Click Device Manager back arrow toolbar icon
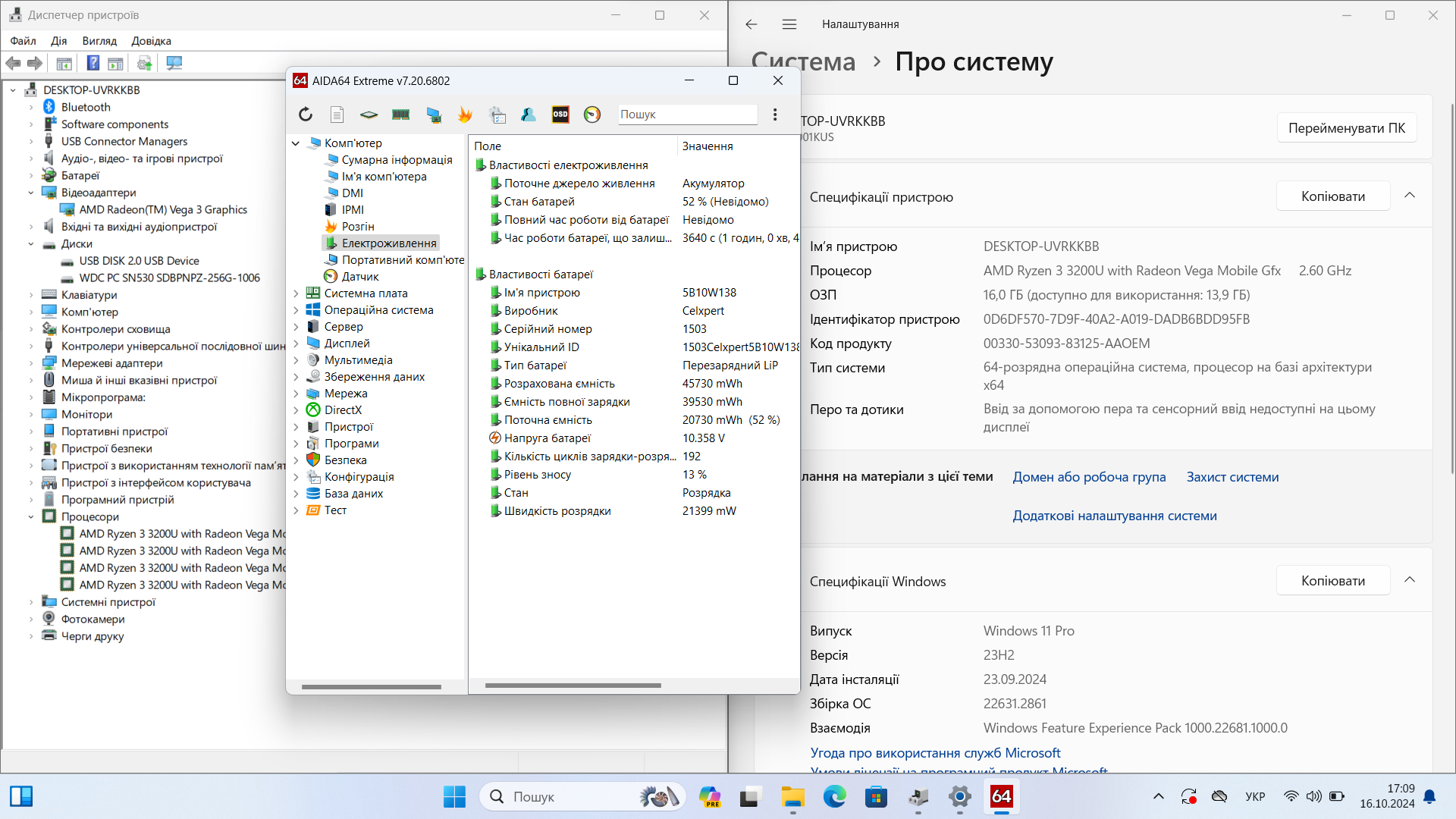Screen dimensions: 1456x819 tap(13, 64)
